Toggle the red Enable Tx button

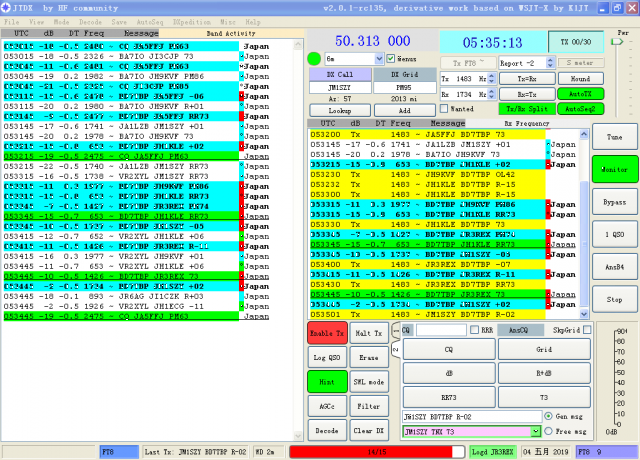[x=327, y=333]
